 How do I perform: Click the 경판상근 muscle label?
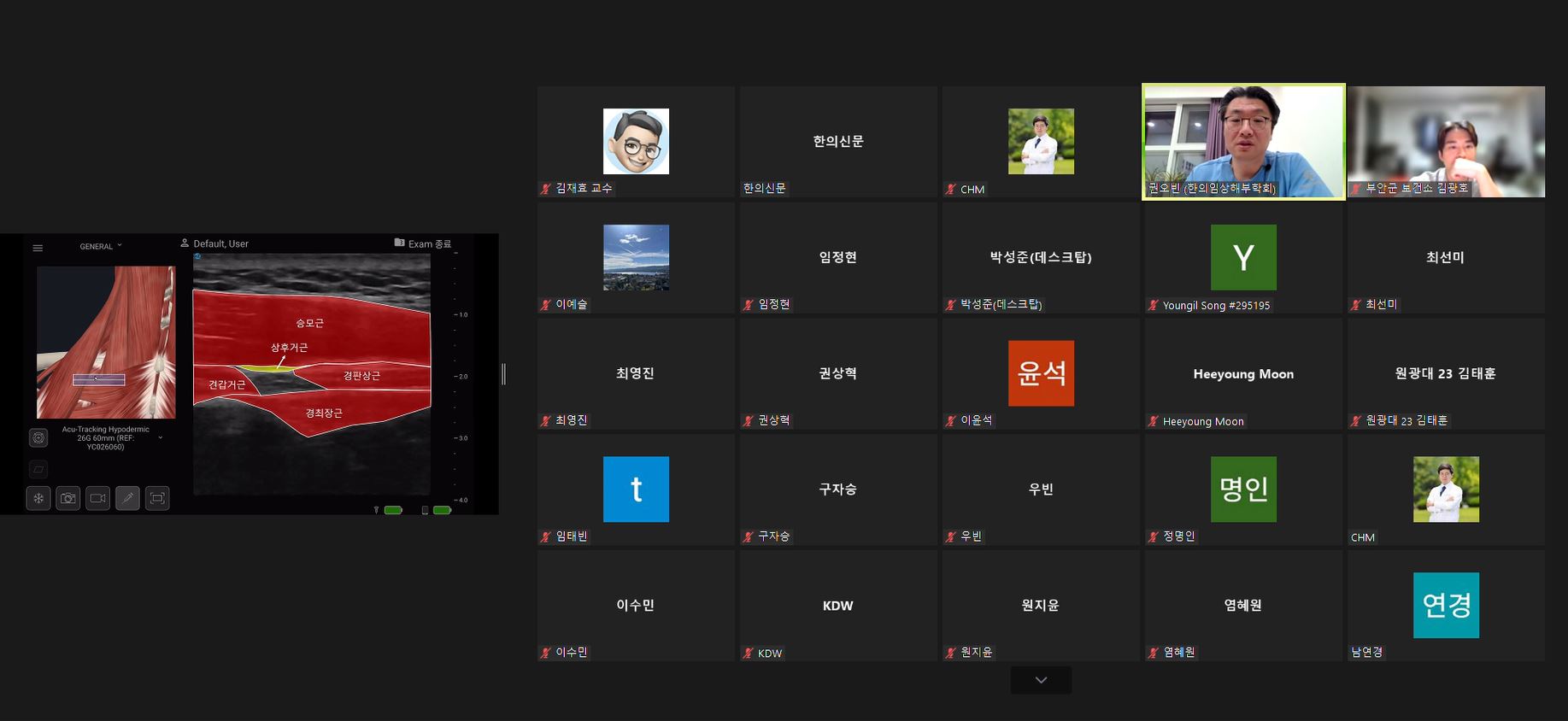tap(361, 376)
